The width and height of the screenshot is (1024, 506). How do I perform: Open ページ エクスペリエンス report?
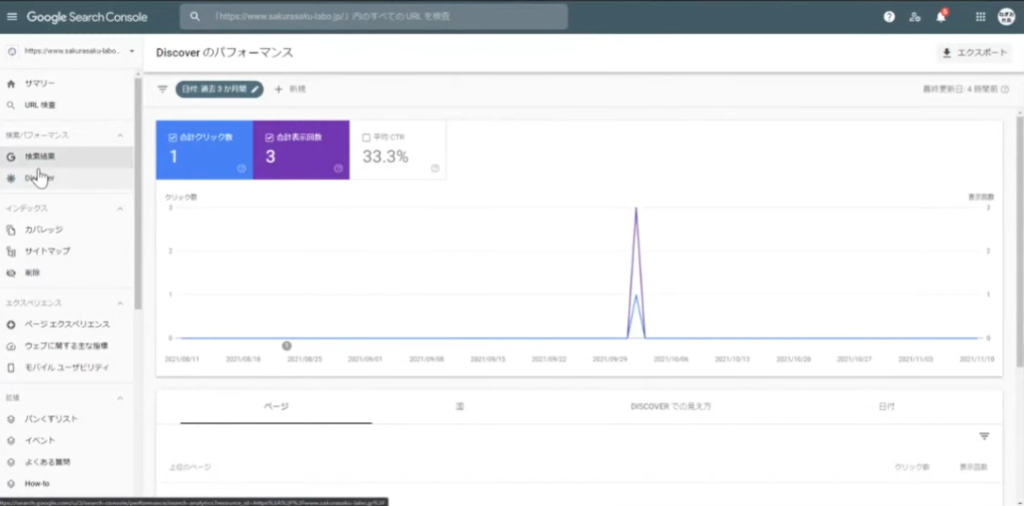coord(67,324)
